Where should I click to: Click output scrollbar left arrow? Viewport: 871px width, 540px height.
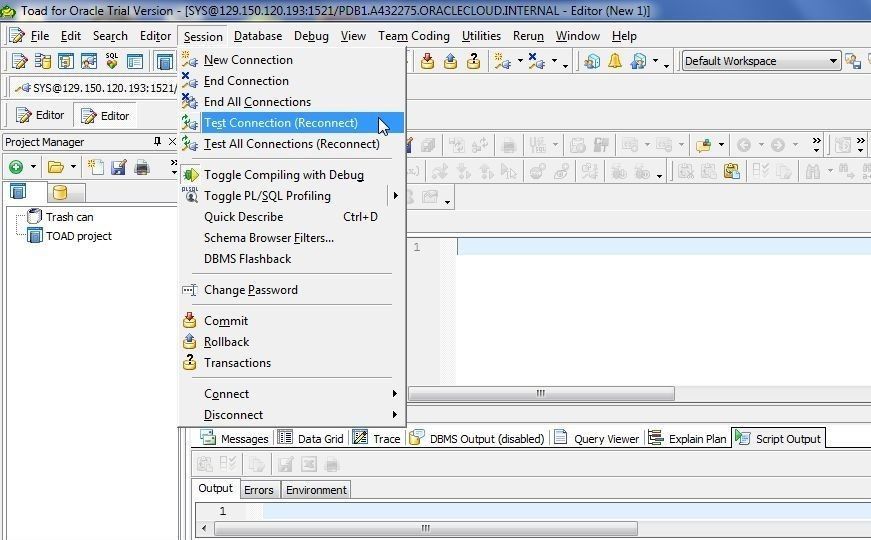pyautogui.click(x=204, y=528)
